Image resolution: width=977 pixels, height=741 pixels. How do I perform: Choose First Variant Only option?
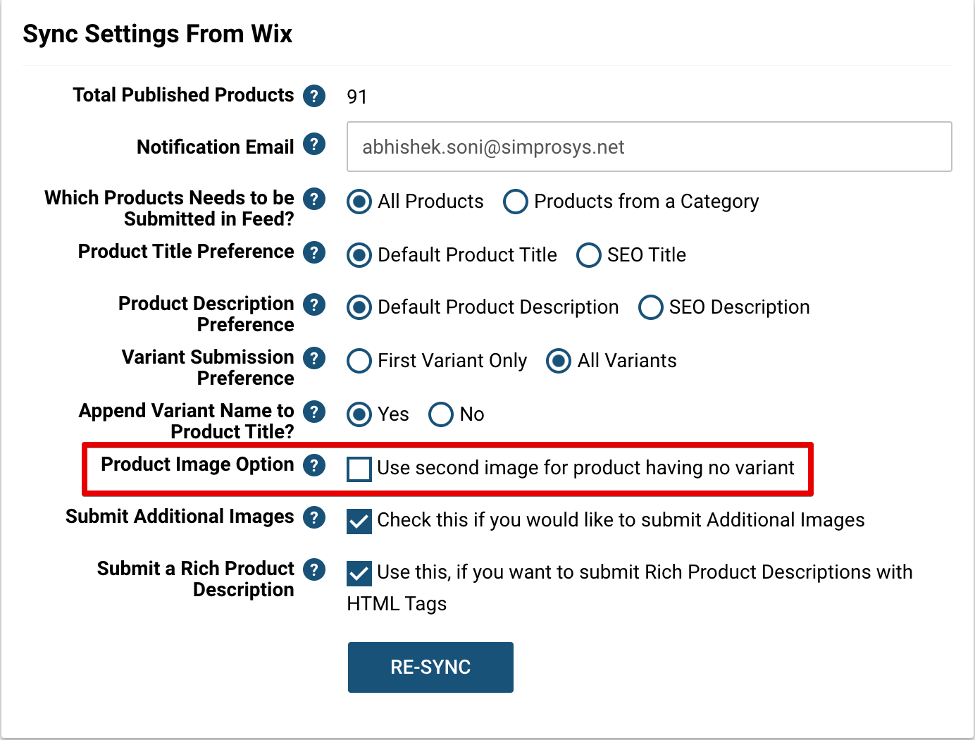coord(359,361)
